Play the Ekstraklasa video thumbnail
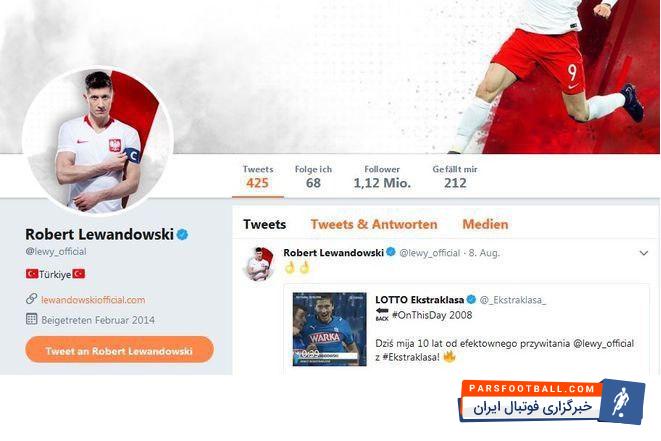 pos(330,329)
